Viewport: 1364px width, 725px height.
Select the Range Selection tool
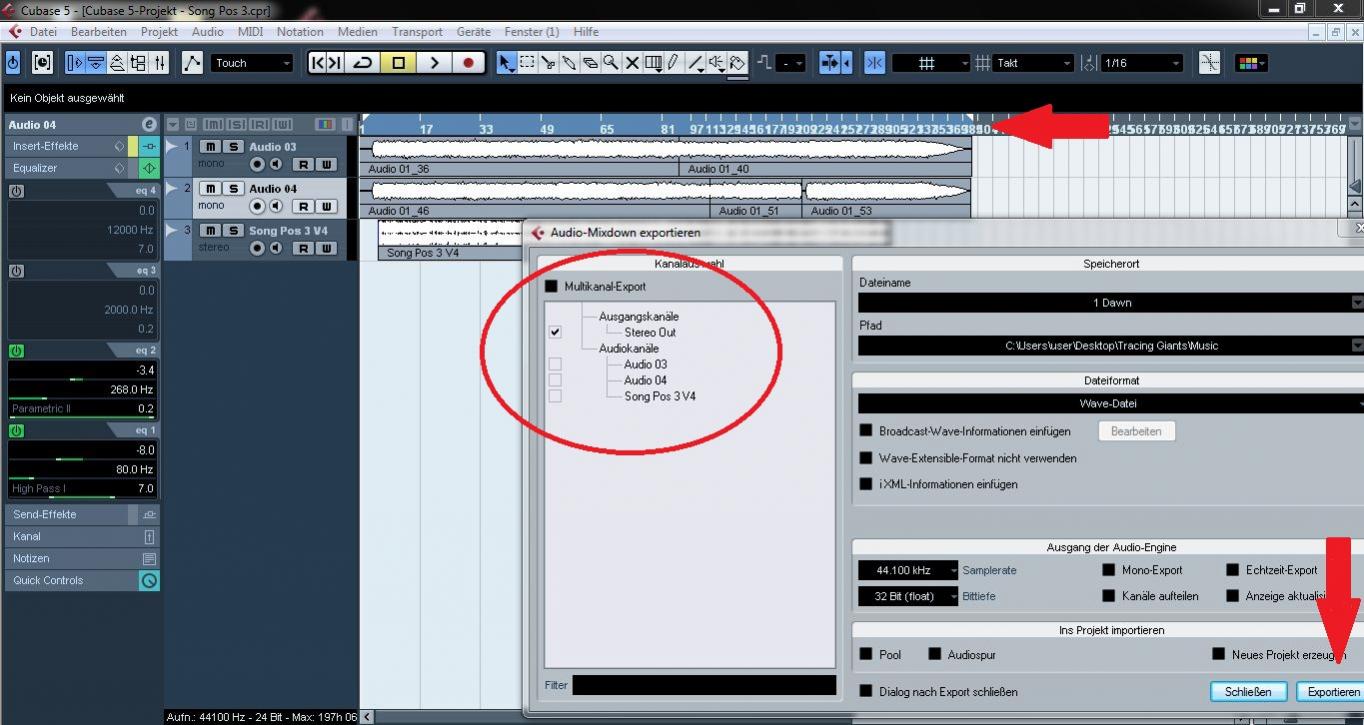527,63
